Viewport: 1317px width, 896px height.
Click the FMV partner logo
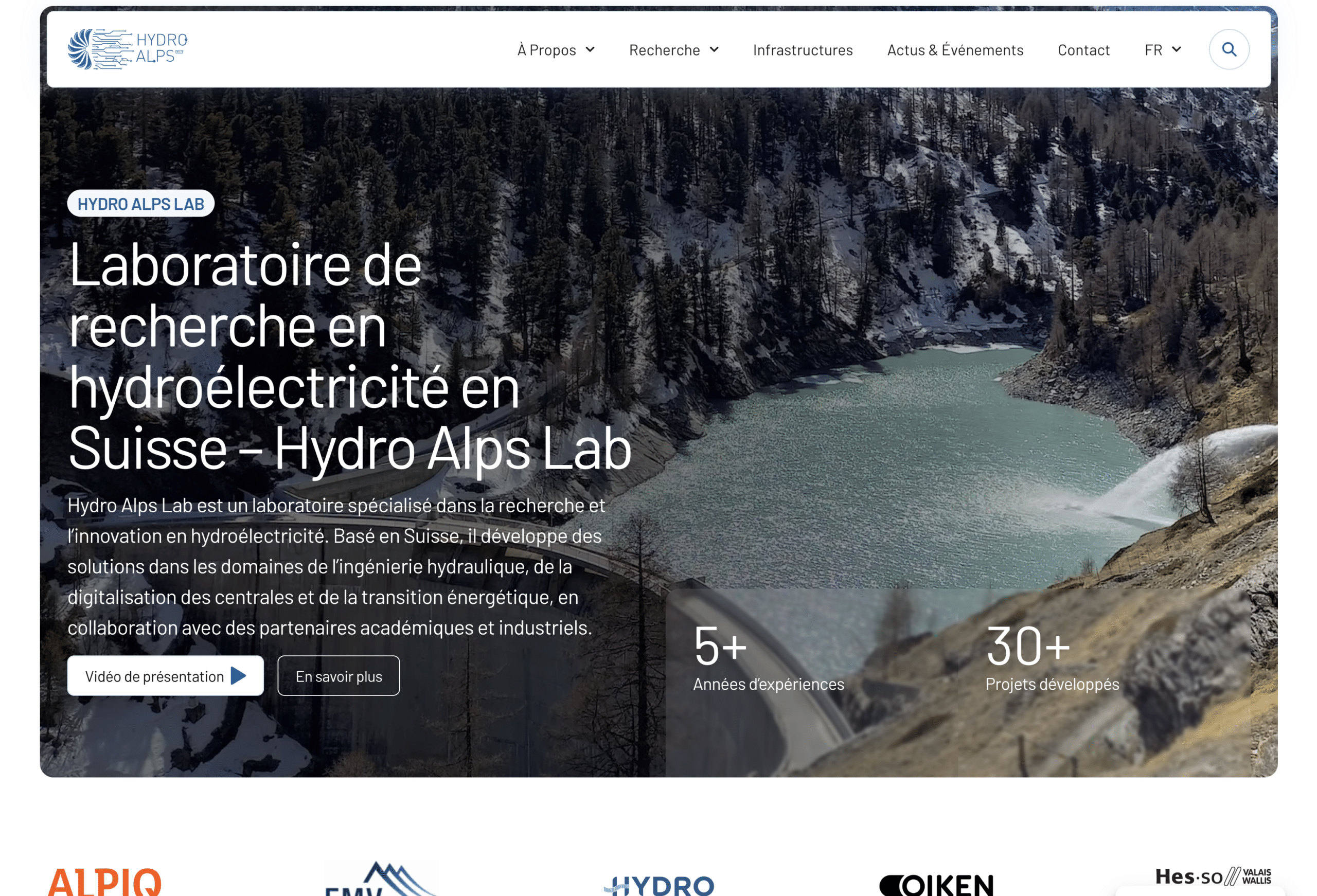[381, 879]
